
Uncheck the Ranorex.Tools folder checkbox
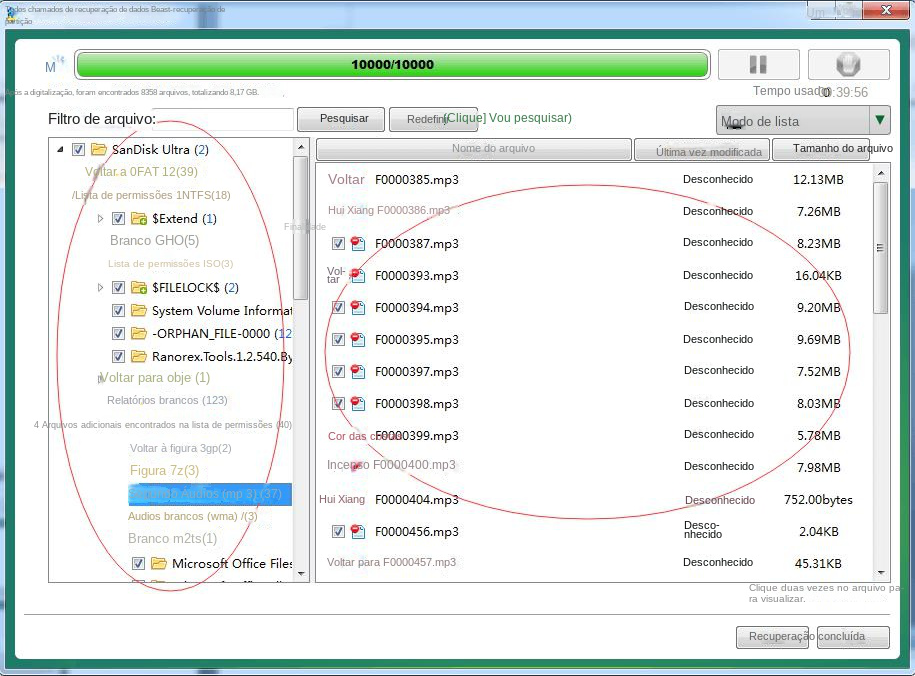tap(118, 356)
